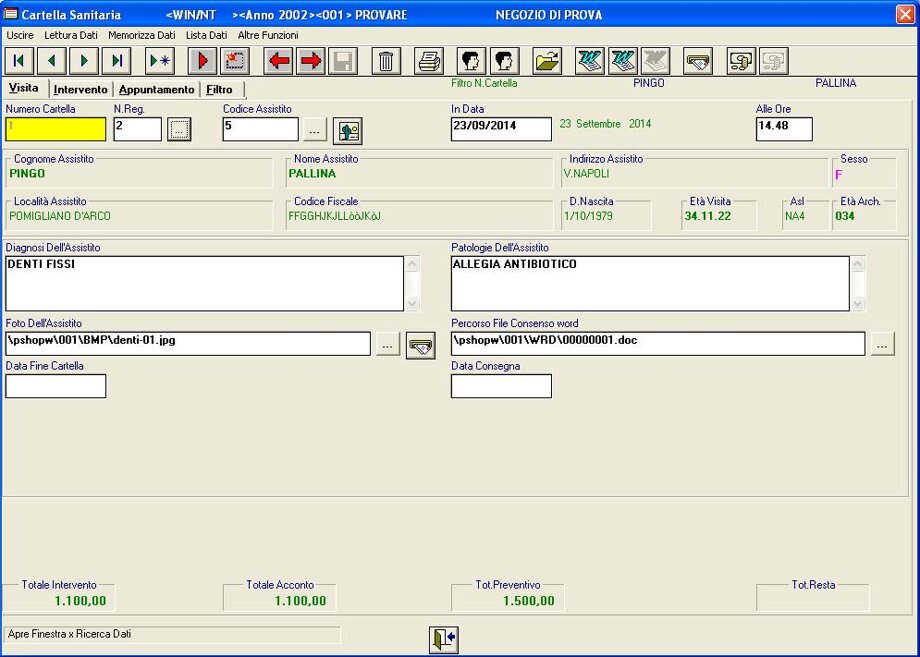The height and width of the screenshot is (657, 920).
Task: Open the Lettura Dati menu
Action: coord(71,35)
